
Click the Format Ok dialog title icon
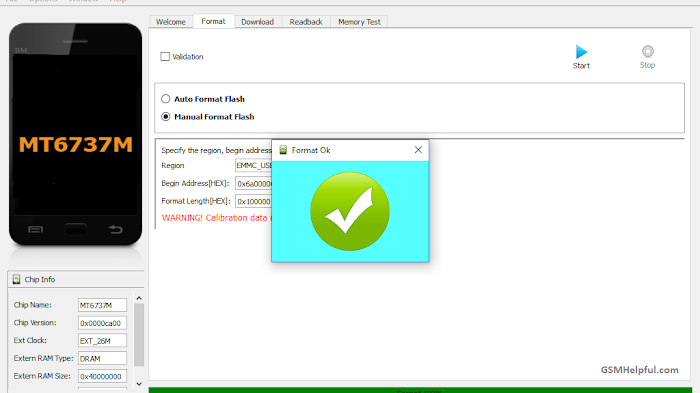coord(283,150)
